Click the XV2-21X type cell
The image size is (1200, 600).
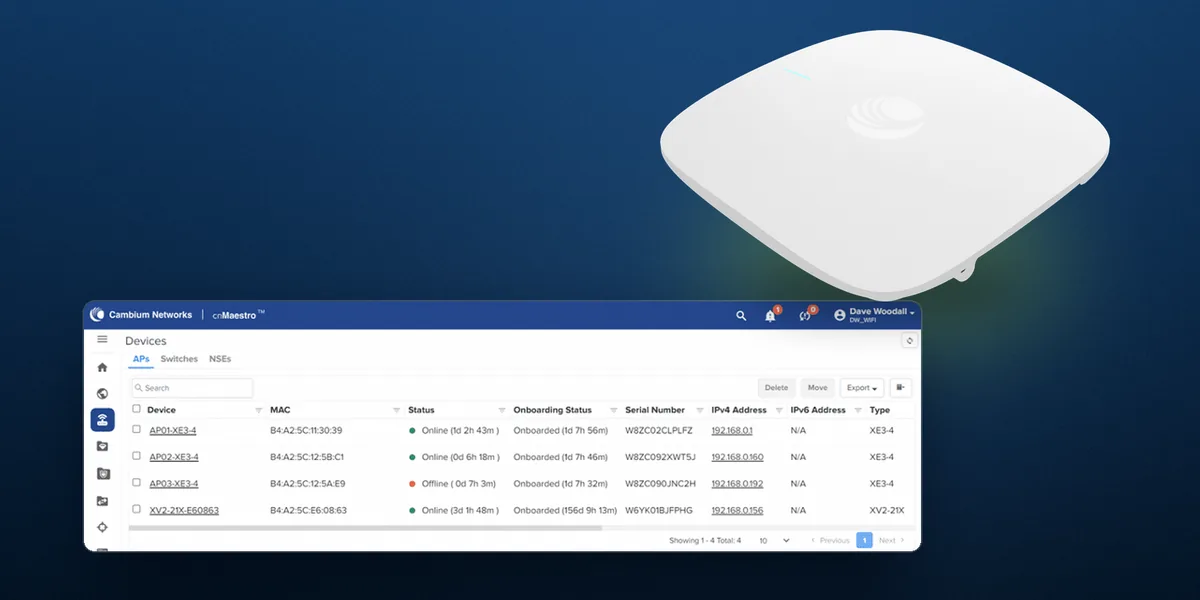pos(887,510)
